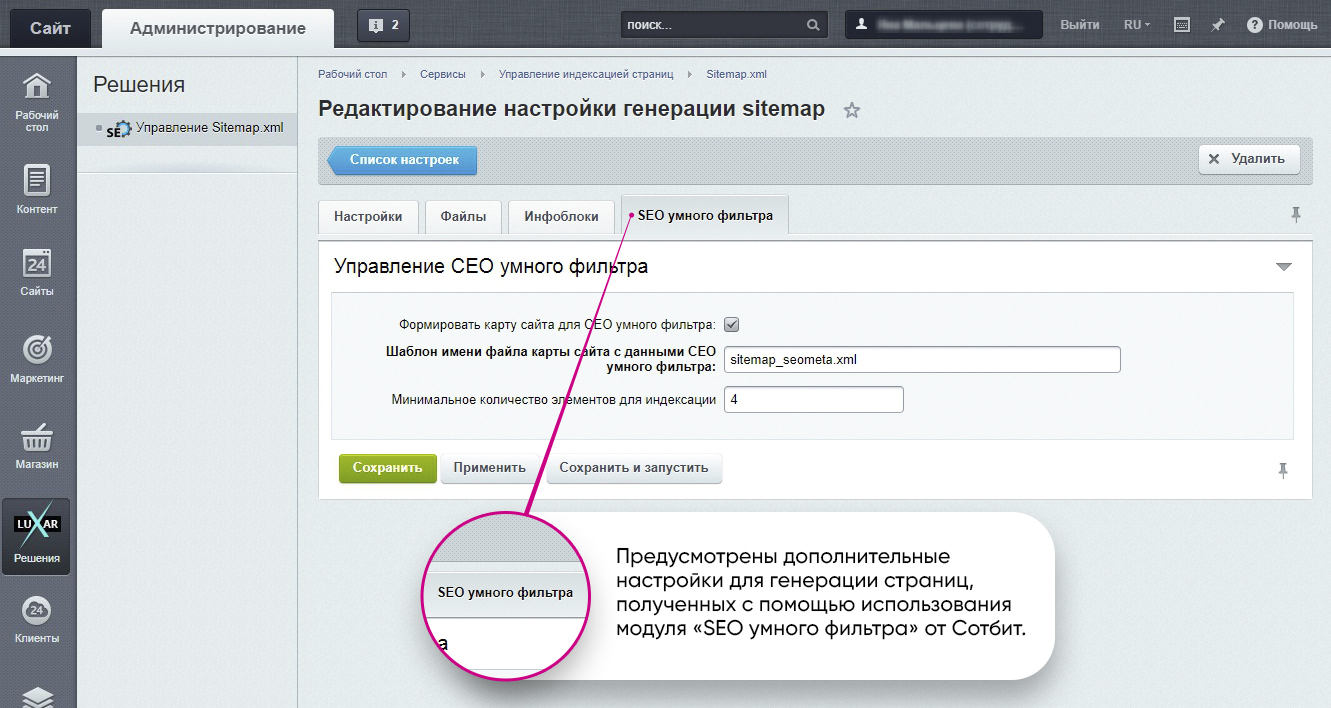This screenshot has height=708, width=1331.
Task: Click the green Сохранить button
Action: pyautogui.click(x=387, y=468)
